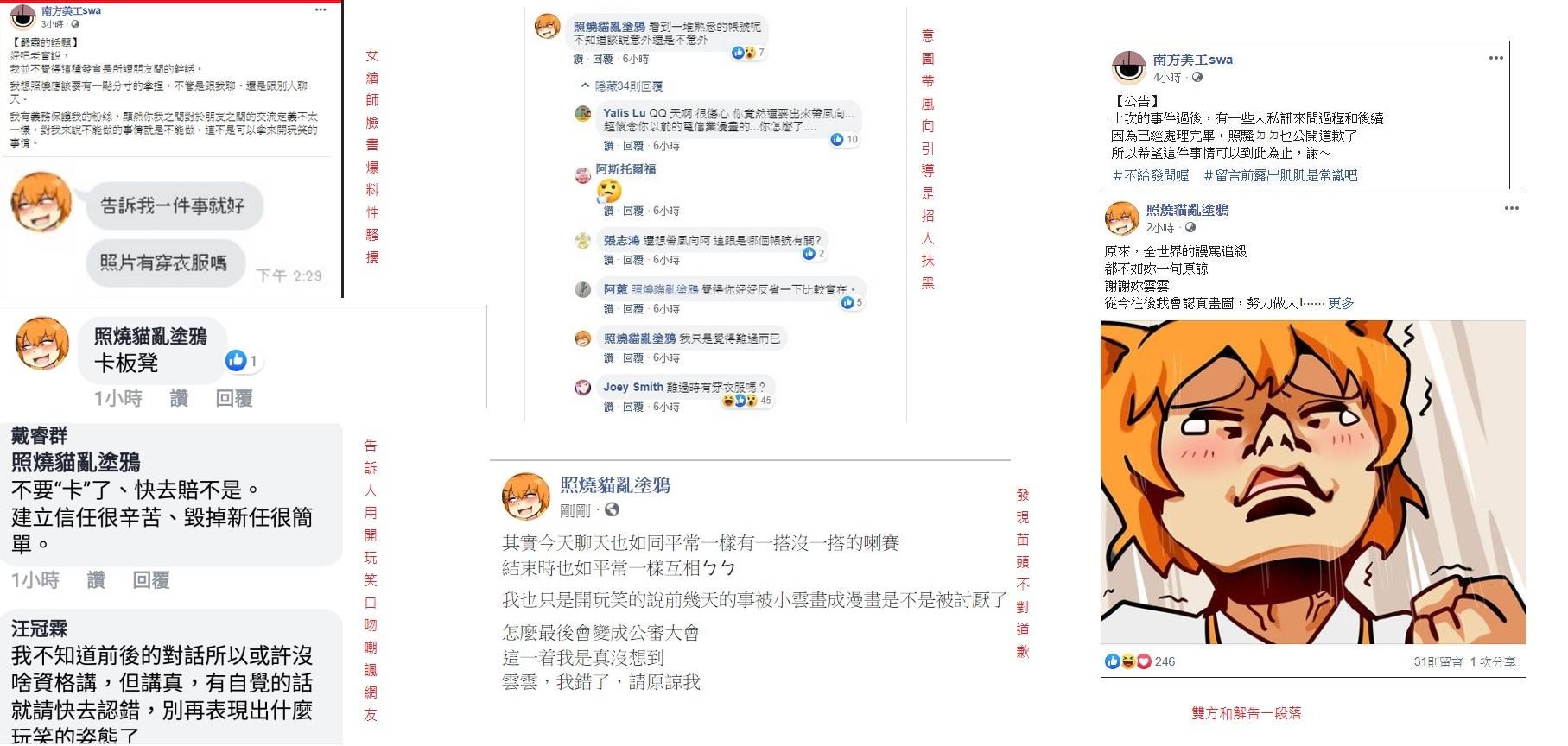The image size is (1568, 746).
Task: Open the 1次分享 shares link
Action: pyautogui.click(x=1492, y=662)
